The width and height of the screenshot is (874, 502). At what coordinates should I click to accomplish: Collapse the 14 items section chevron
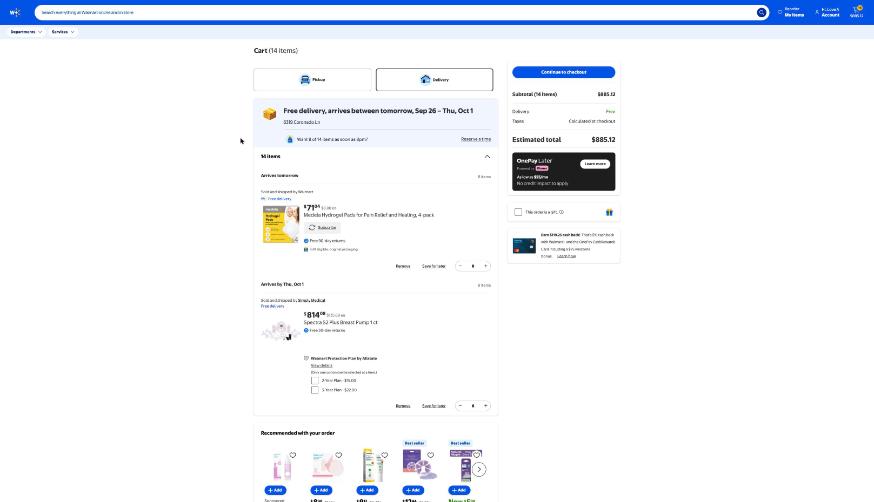[487, 157]
